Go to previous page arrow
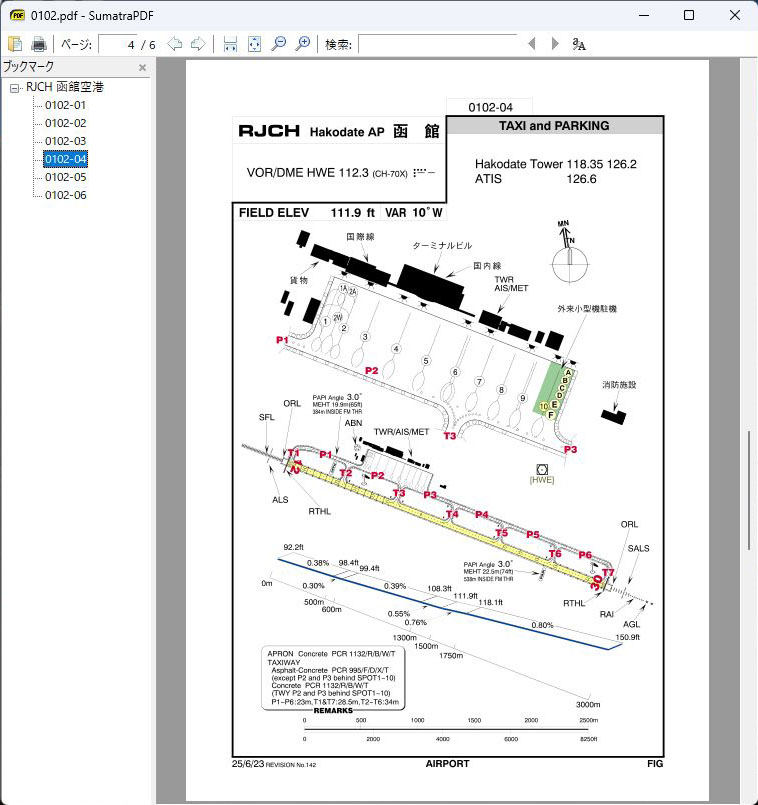This screenshot has width=758, height=805. pyautogui.click(x=175, y=44)
